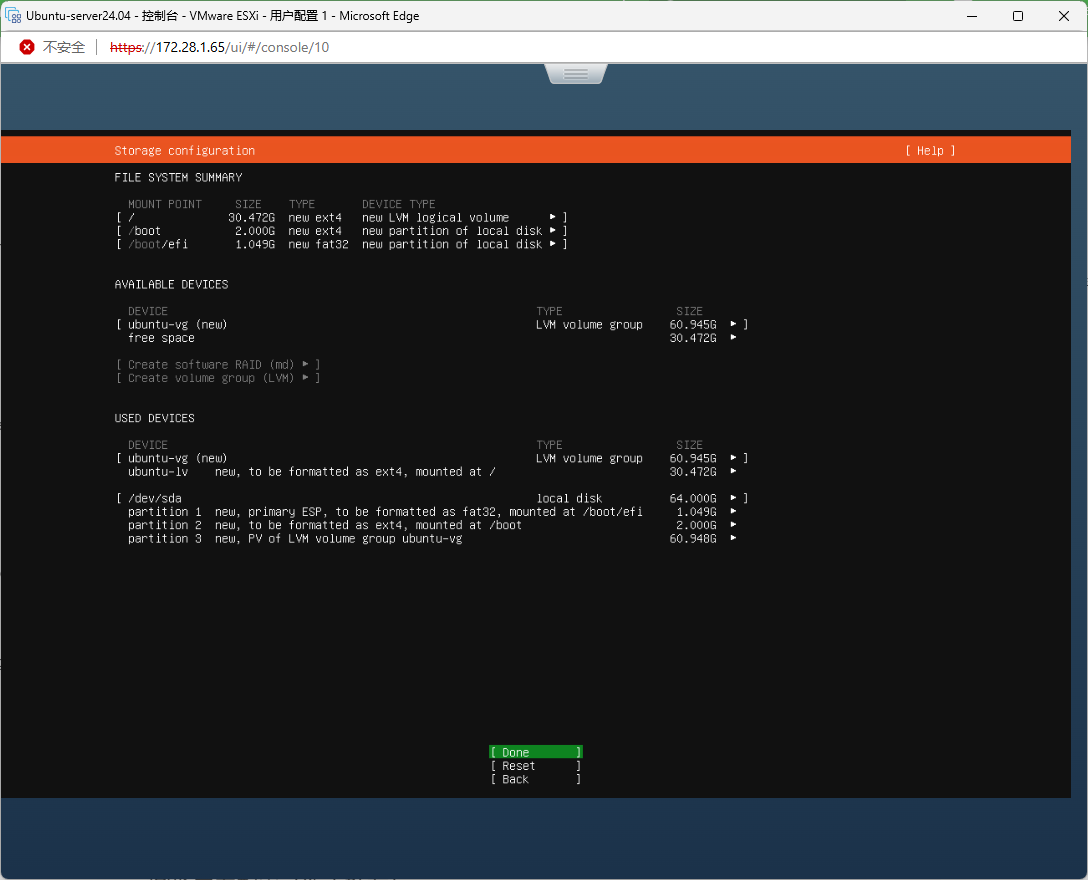Click the arrow beside ubuntu-lv logical volume
Screen dimensions: 1088x880
point(733,472)
